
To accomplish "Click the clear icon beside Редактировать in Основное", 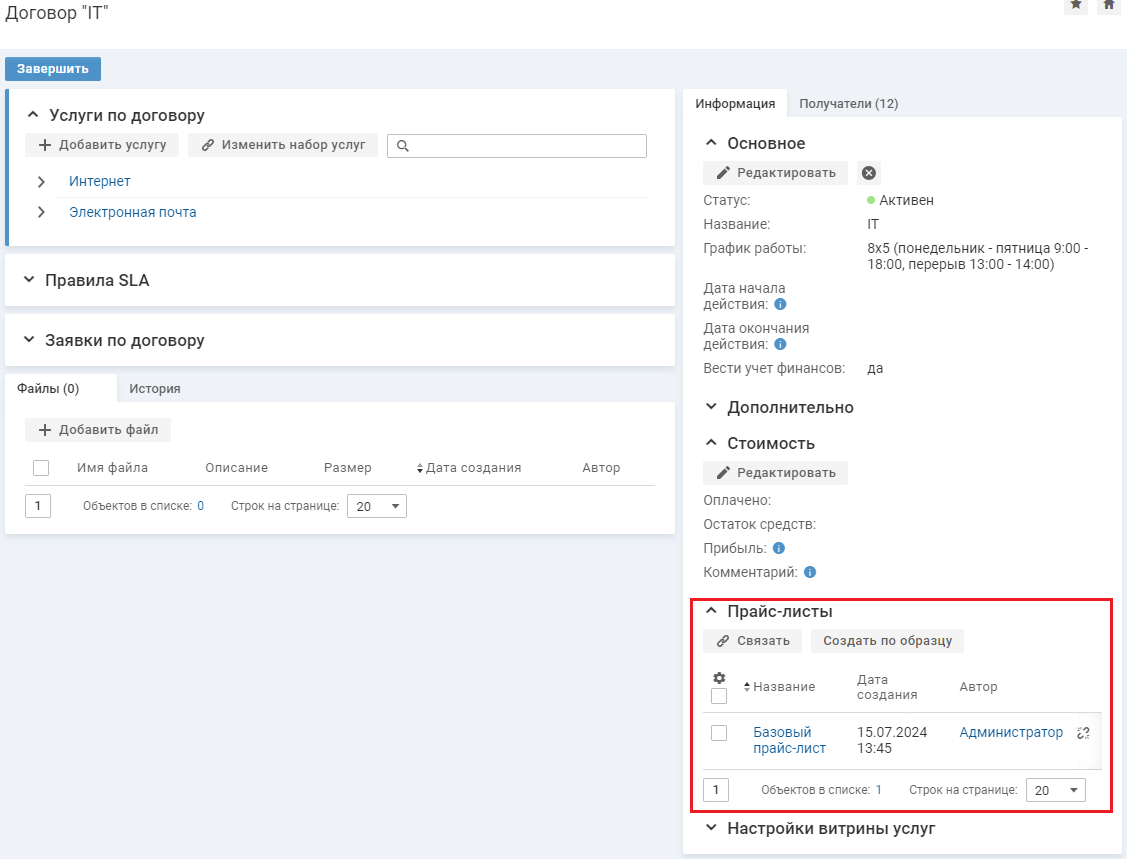I will tap(869, 173).
